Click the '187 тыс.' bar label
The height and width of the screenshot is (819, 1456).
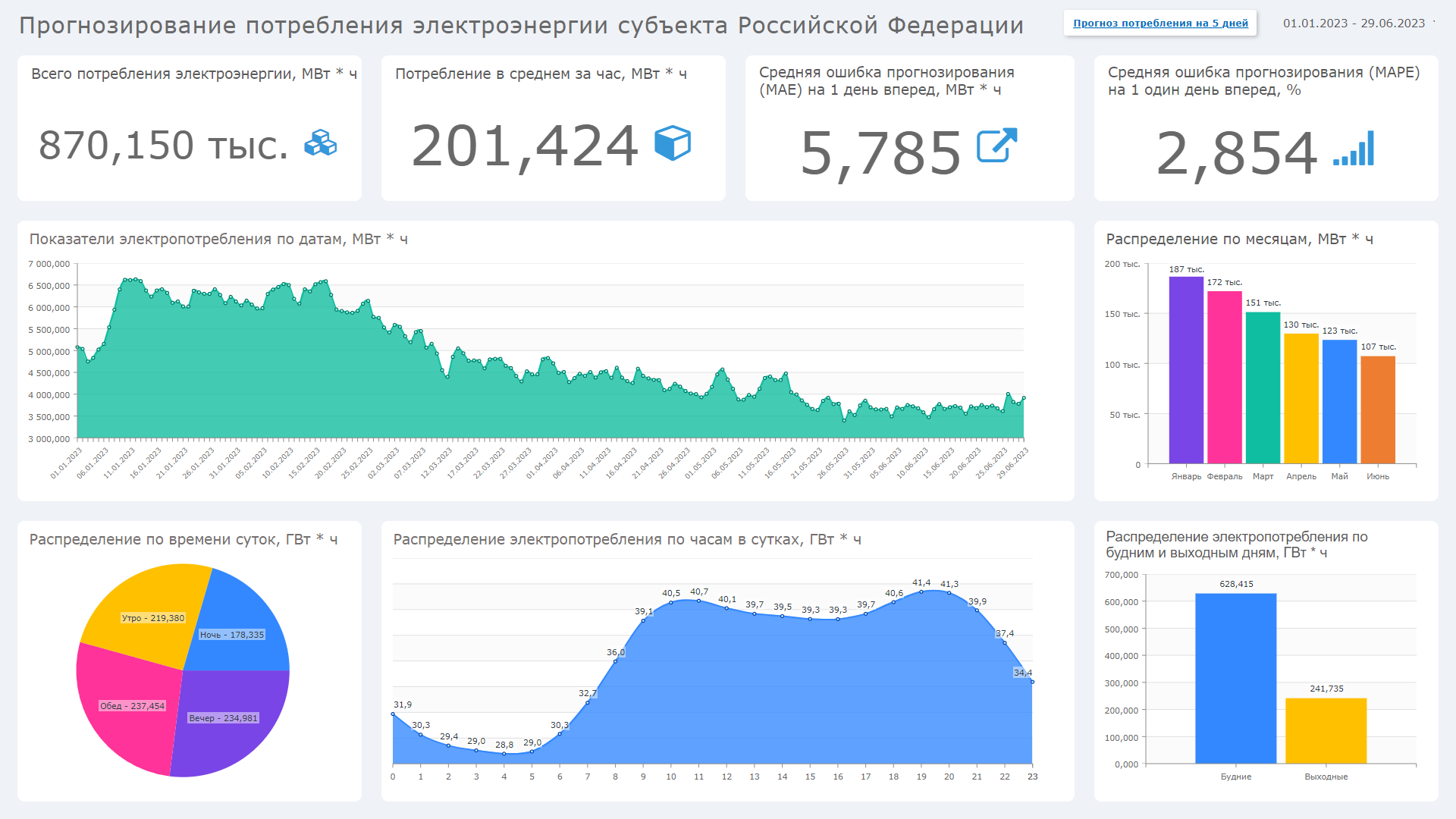coord(1187,269)
